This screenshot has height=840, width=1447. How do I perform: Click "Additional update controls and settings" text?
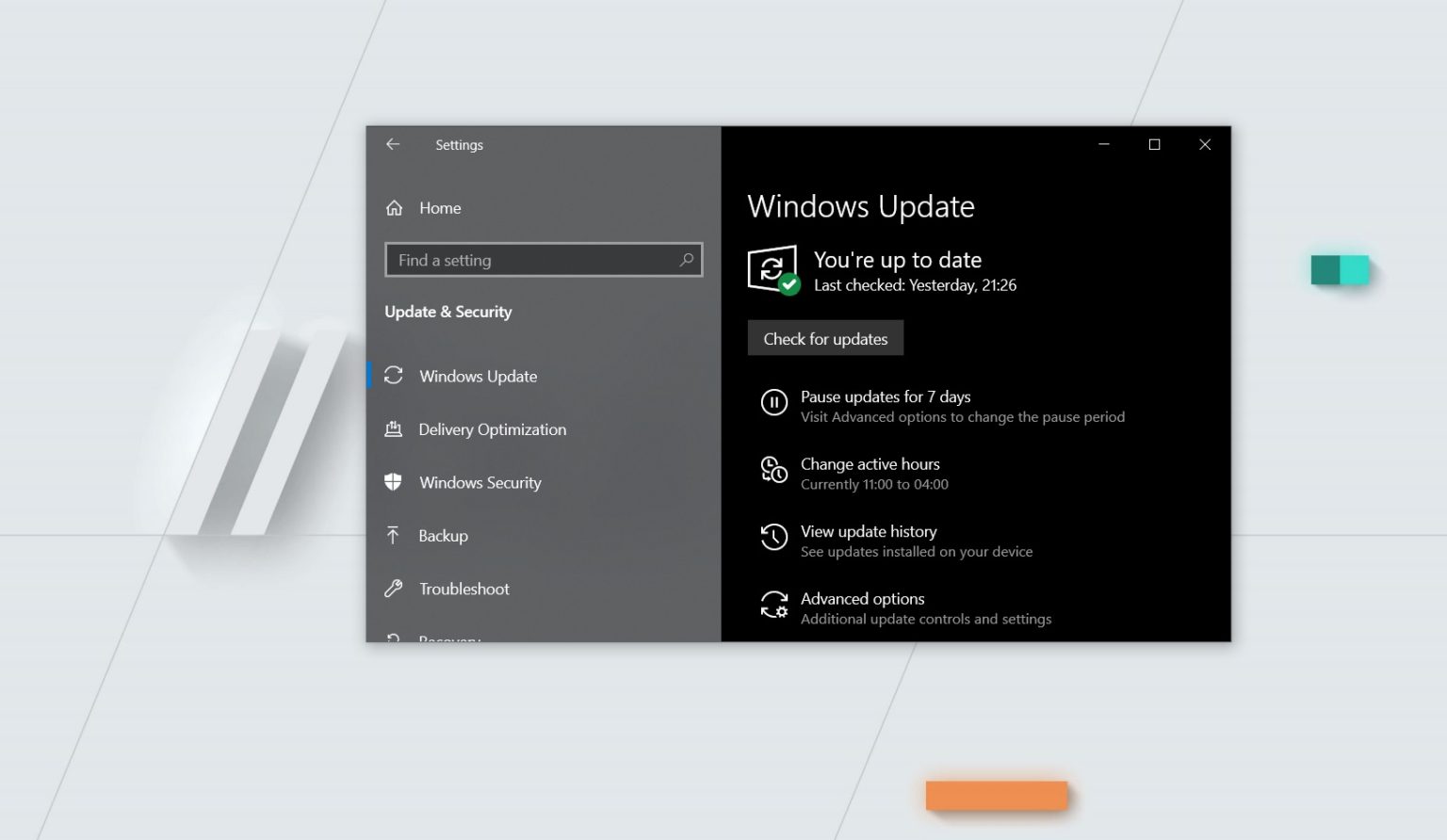pyautogui.click(x=926, y=619)
